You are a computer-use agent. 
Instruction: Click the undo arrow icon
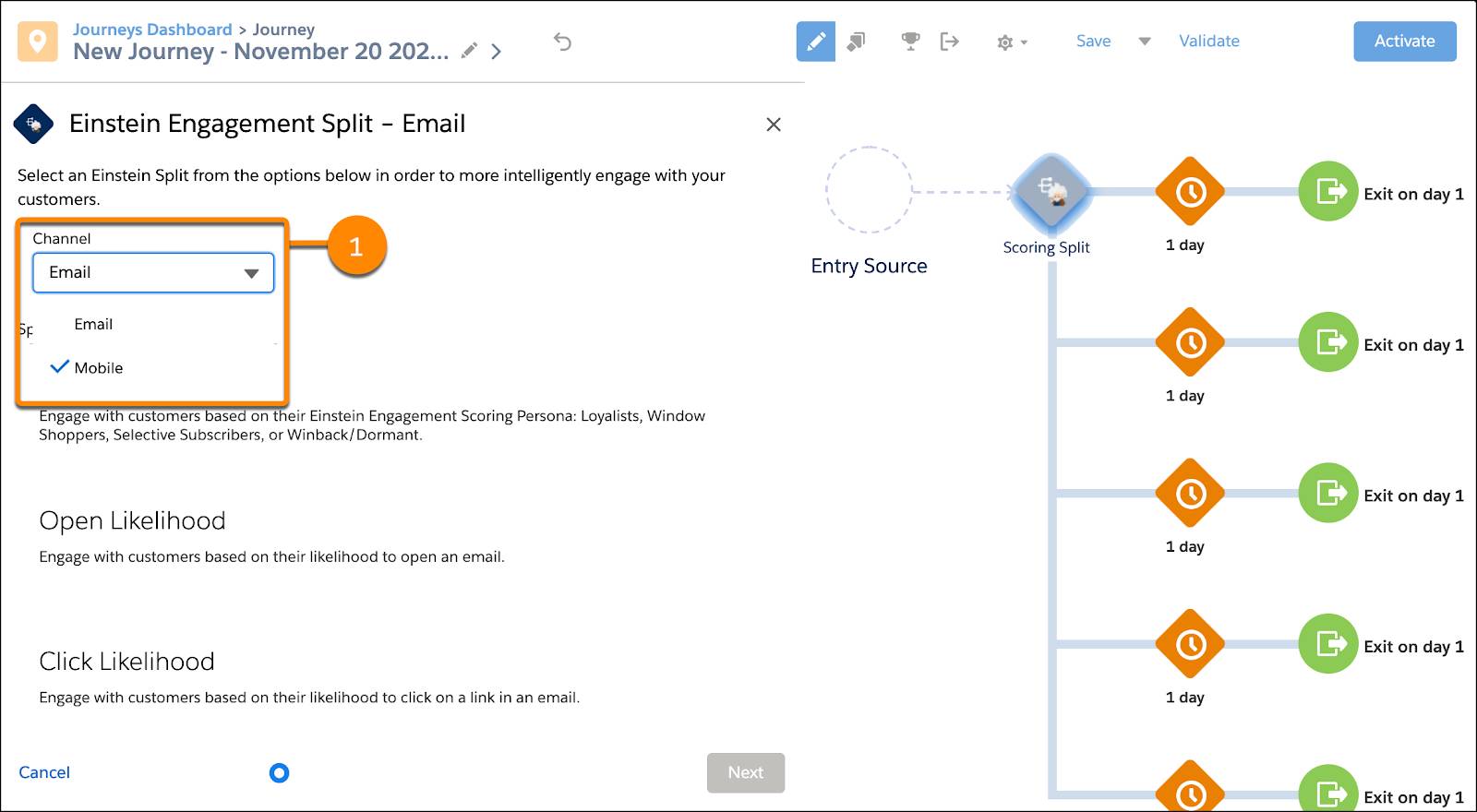pyautogui.click(x=562, y=42)
